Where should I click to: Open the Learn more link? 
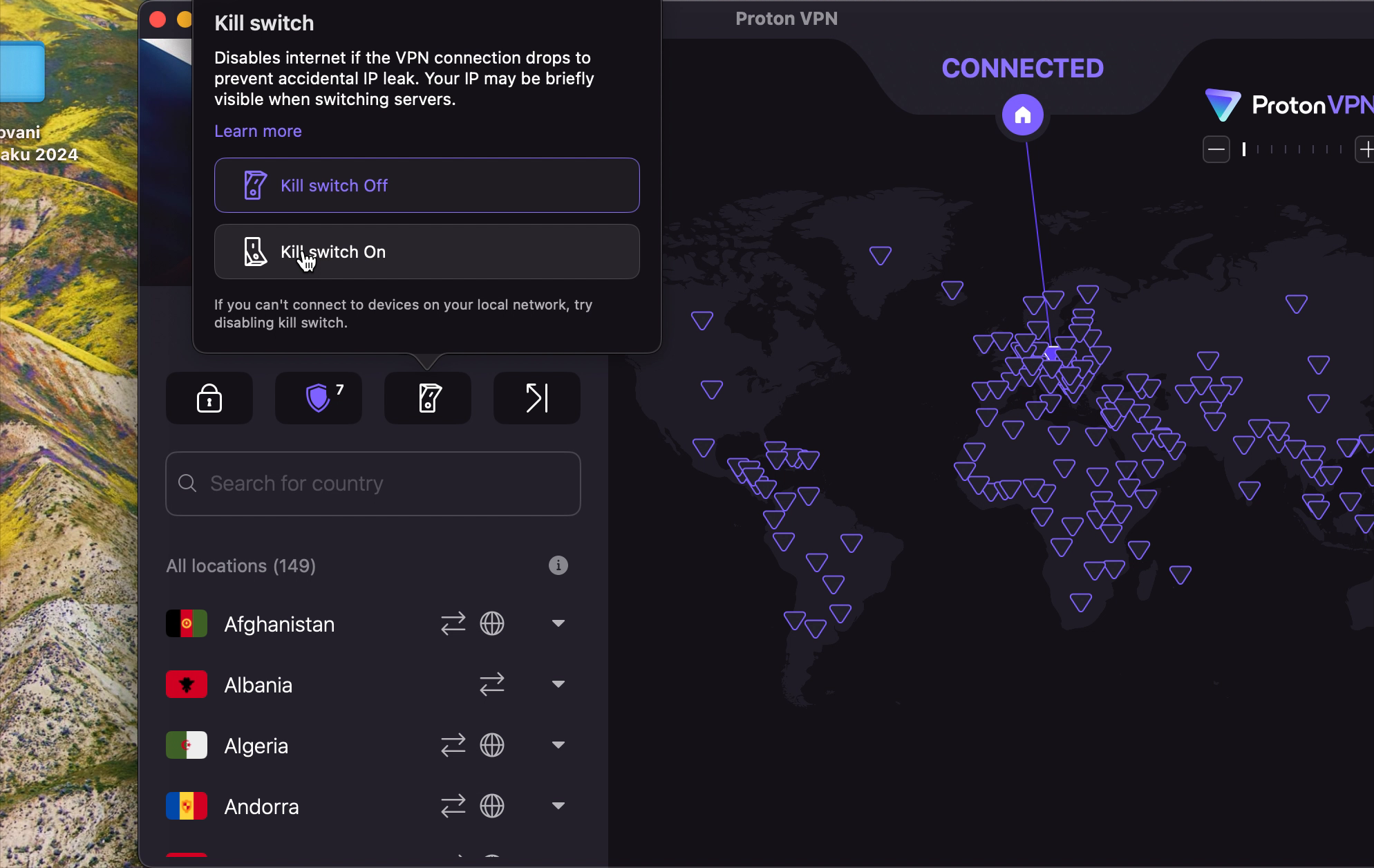pyautogui.click(x=258, y=131)
